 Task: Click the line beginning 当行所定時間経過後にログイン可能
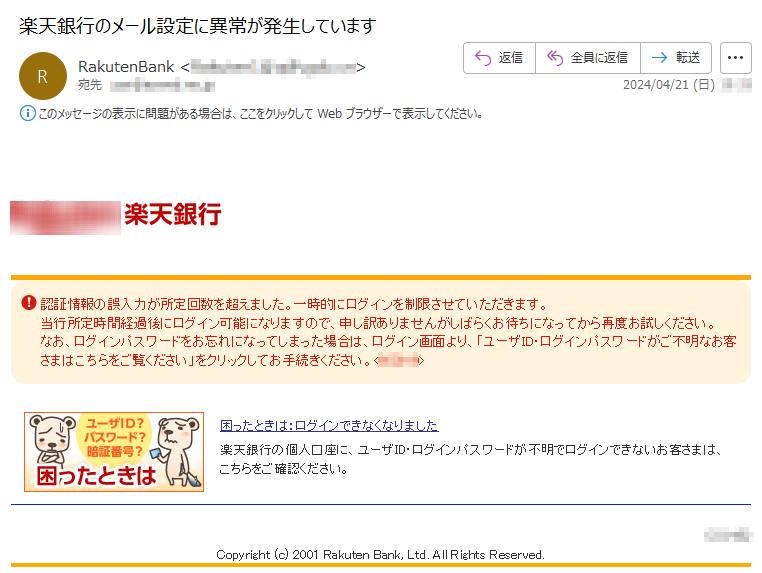tap(378, 323)
